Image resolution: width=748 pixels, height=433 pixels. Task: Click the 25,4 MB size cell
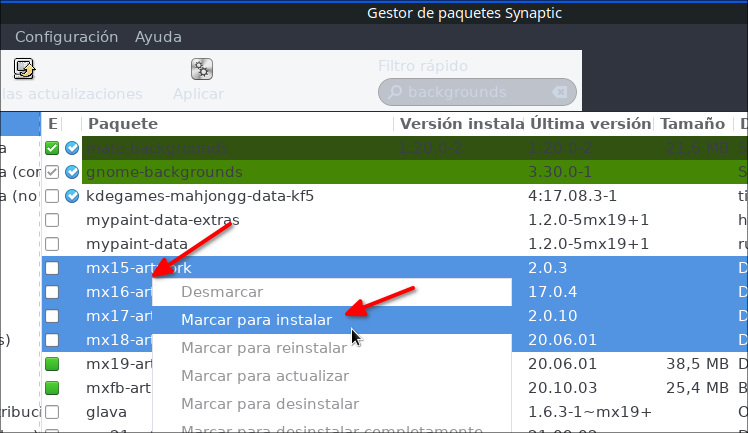697,388
